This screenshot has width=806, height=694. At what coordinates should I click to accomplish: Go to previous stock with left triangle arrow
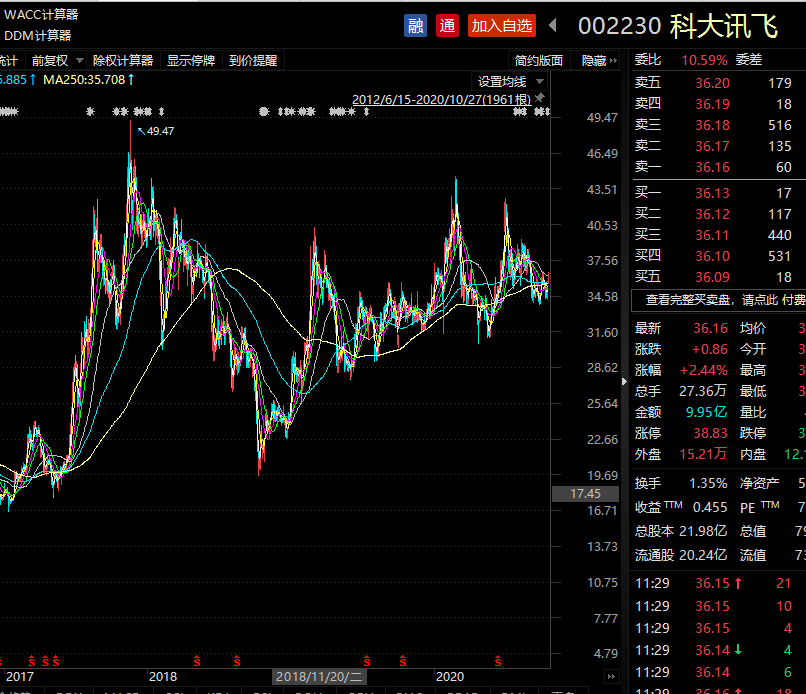pyautogui.click(x=553, y=25)
